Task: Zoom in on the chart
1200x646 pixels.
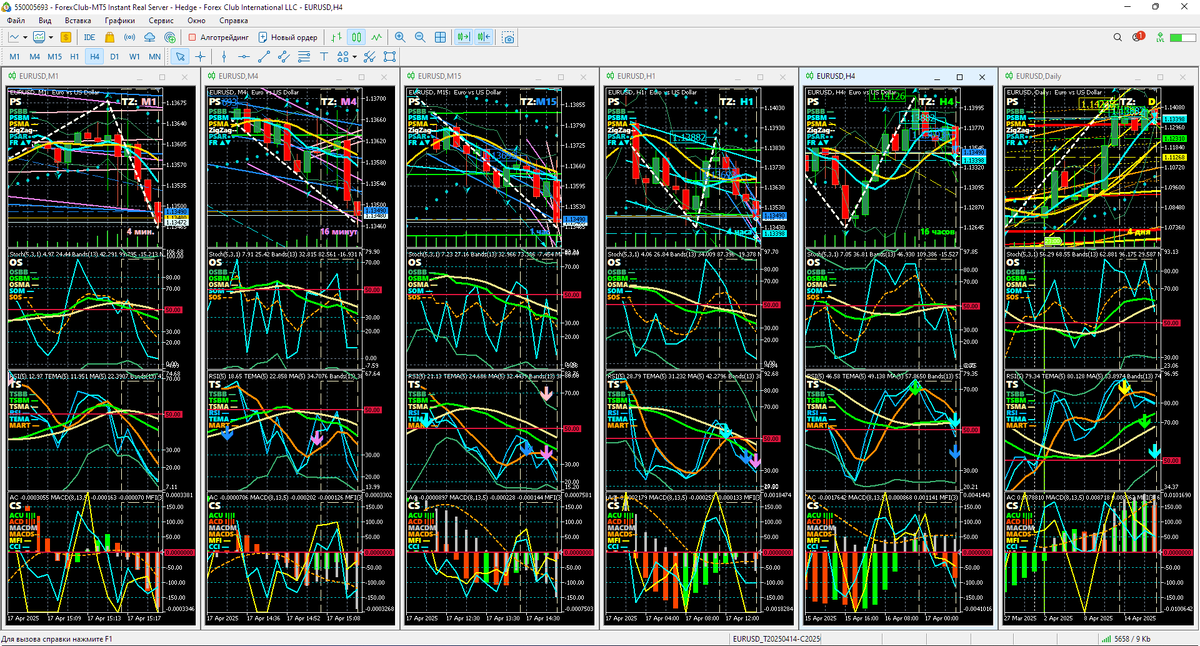Action: click(x=400, y=37)
